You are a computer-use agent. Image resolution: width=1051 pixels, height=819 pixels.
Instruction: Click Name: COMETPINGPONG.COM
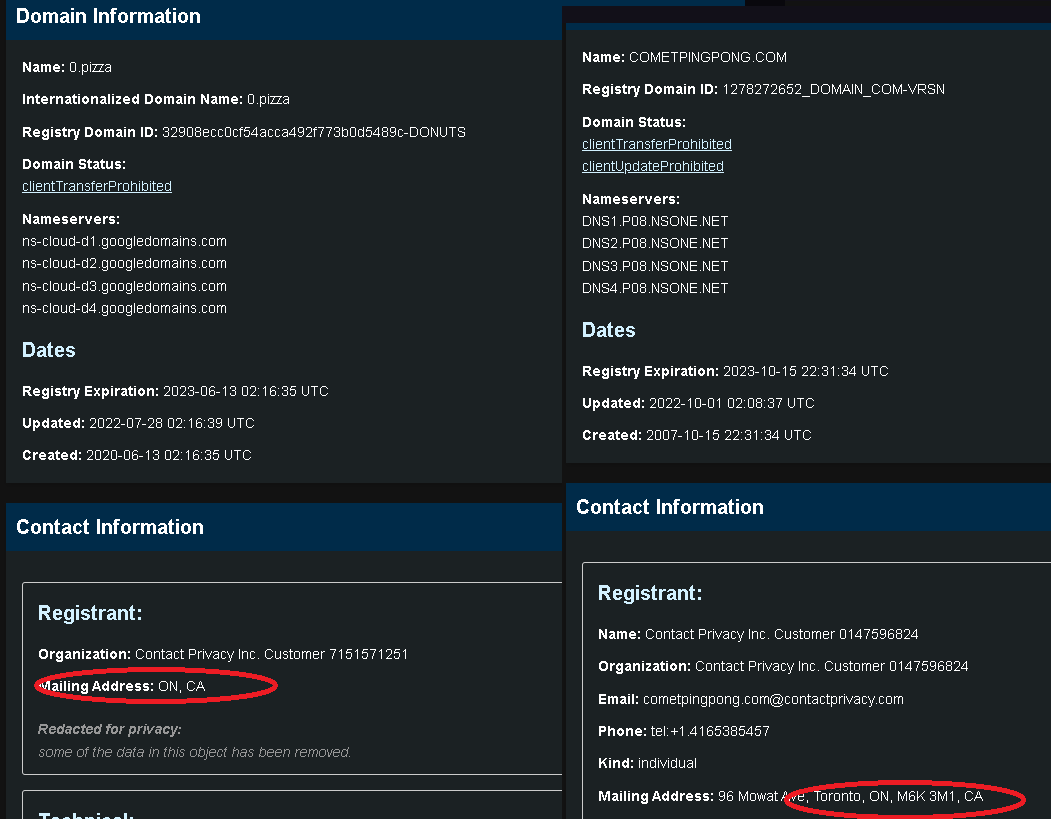click(x=684, y=58)
